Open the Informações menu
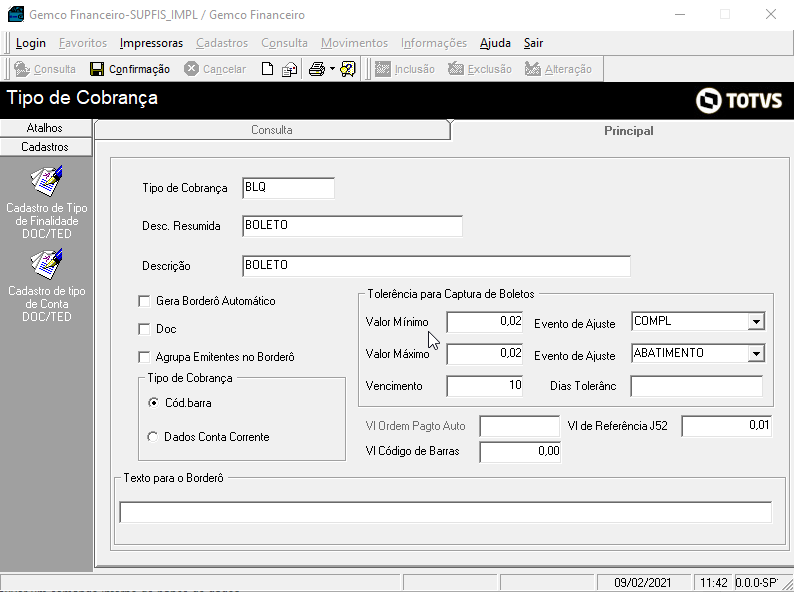This screenshot has height=592, width=794. [434, 43]
